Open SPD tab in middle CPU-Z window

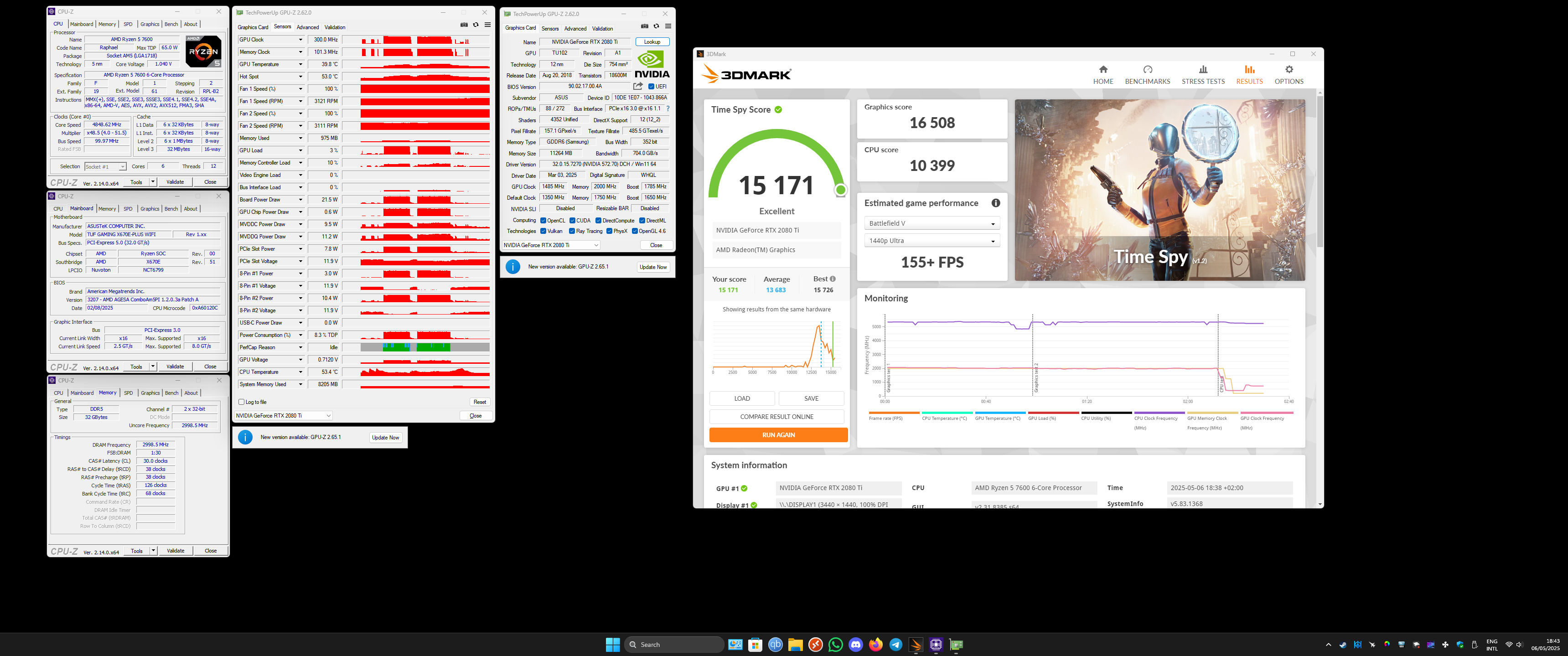[128, 209]
